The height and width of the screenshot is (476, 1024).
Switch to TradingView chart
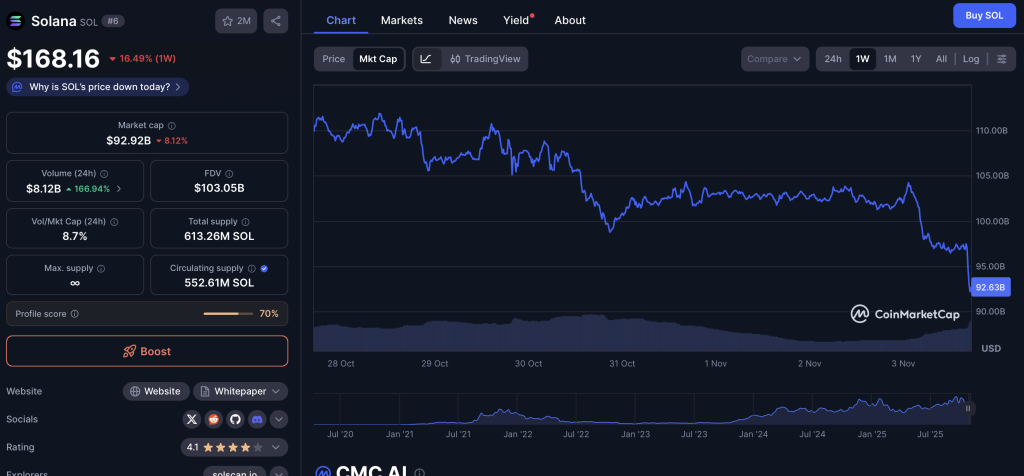[x=485, y=59]
